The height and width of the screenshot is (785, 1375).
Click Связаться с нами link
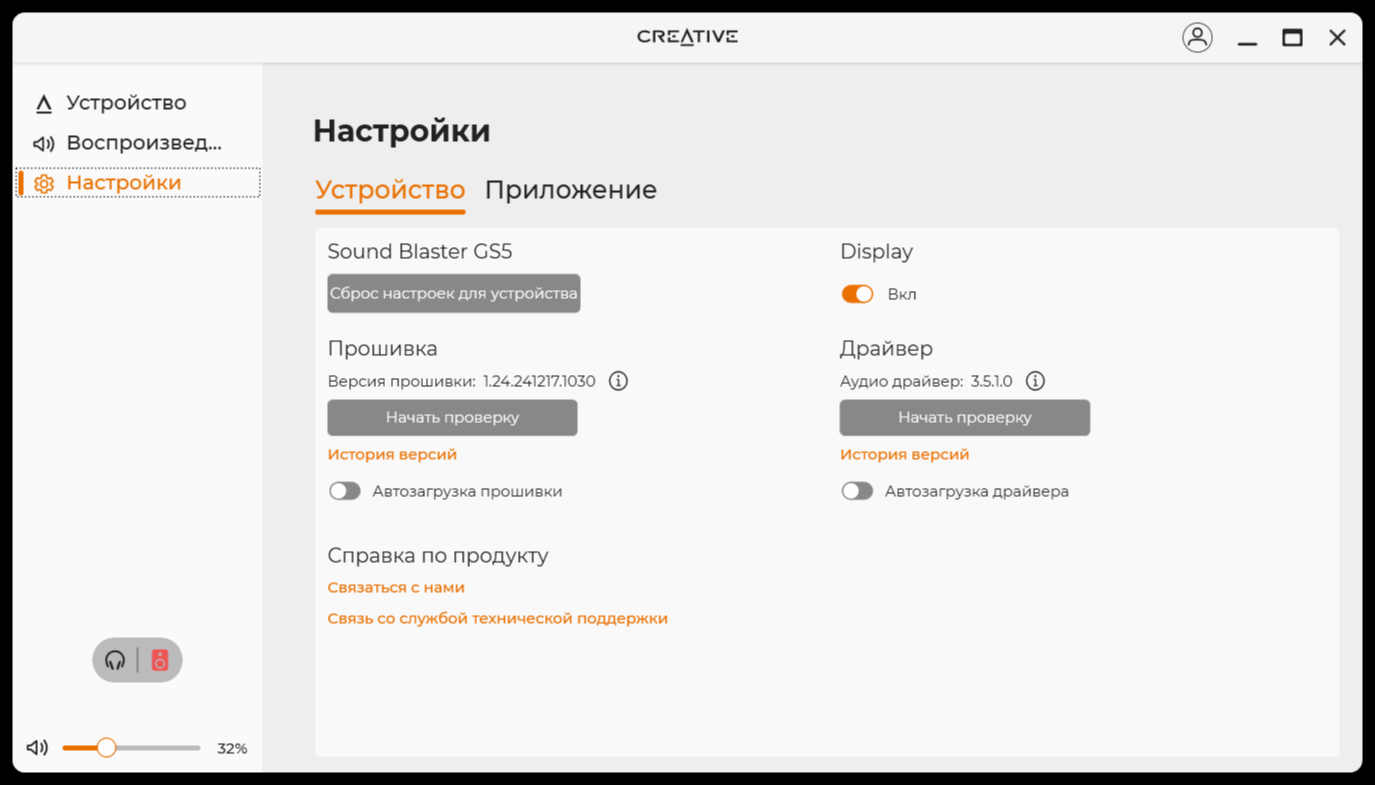[x=396, y=587]
